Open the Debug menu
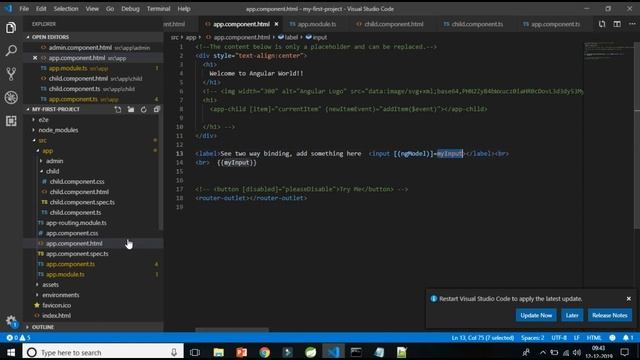Screen dimensions: 640x360 coord(130,9)
